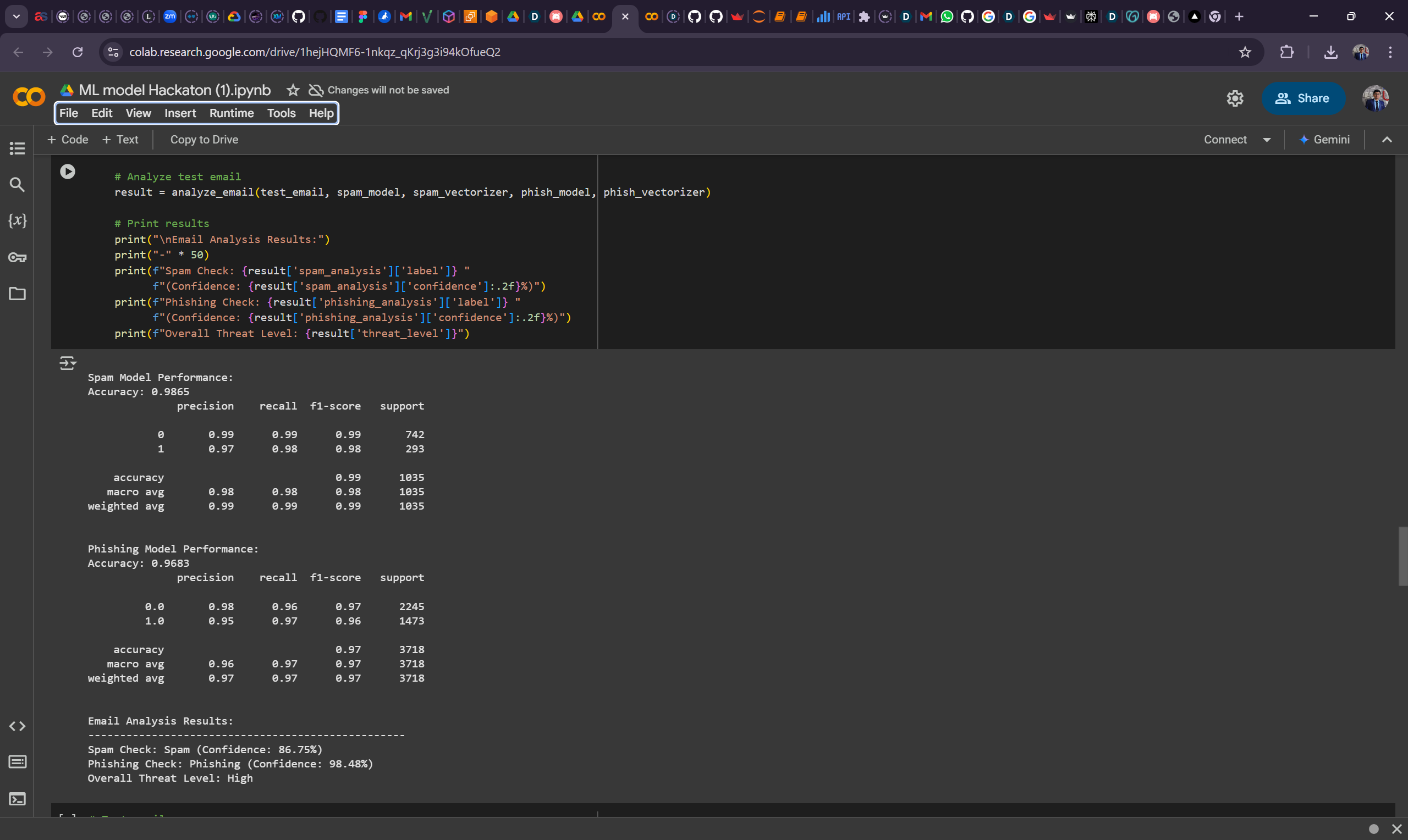1408x840 pixels.
Task: Run the code cell with play button
Action: pos(67,172)
